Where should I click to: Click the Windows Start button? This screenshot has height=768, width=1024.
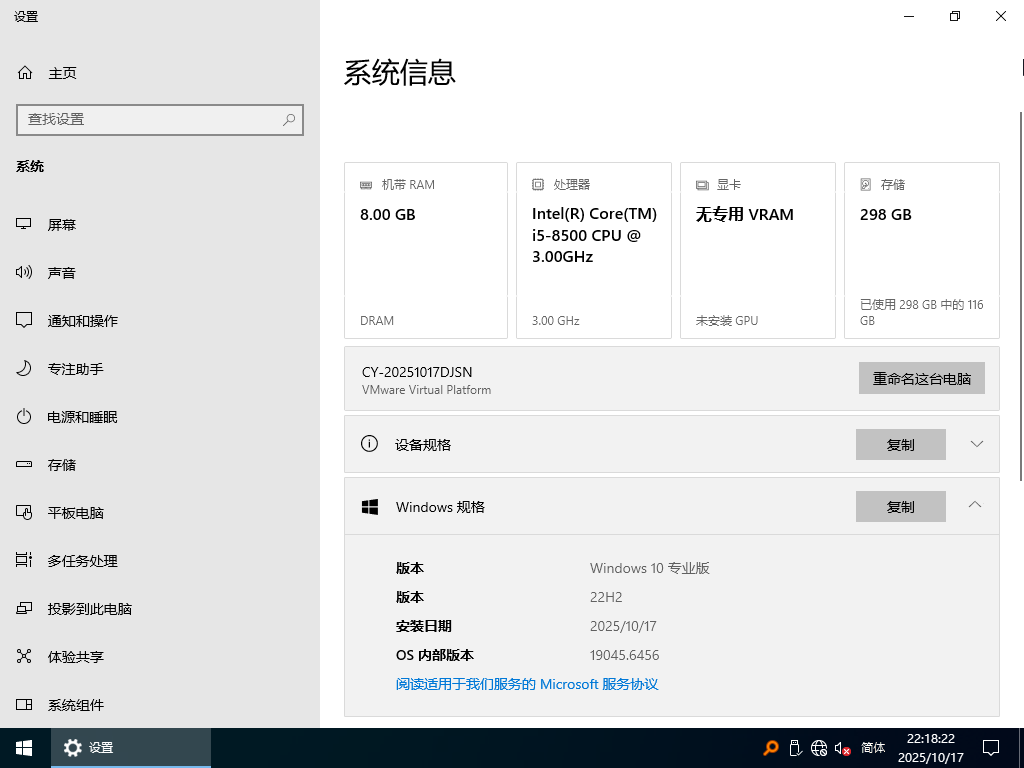[24, 747]
